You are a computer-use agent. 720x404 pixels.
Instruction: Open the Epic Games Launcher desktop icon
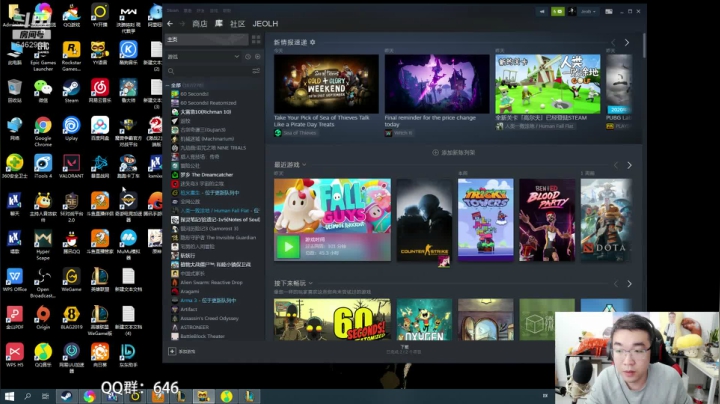tap(43, 56)
